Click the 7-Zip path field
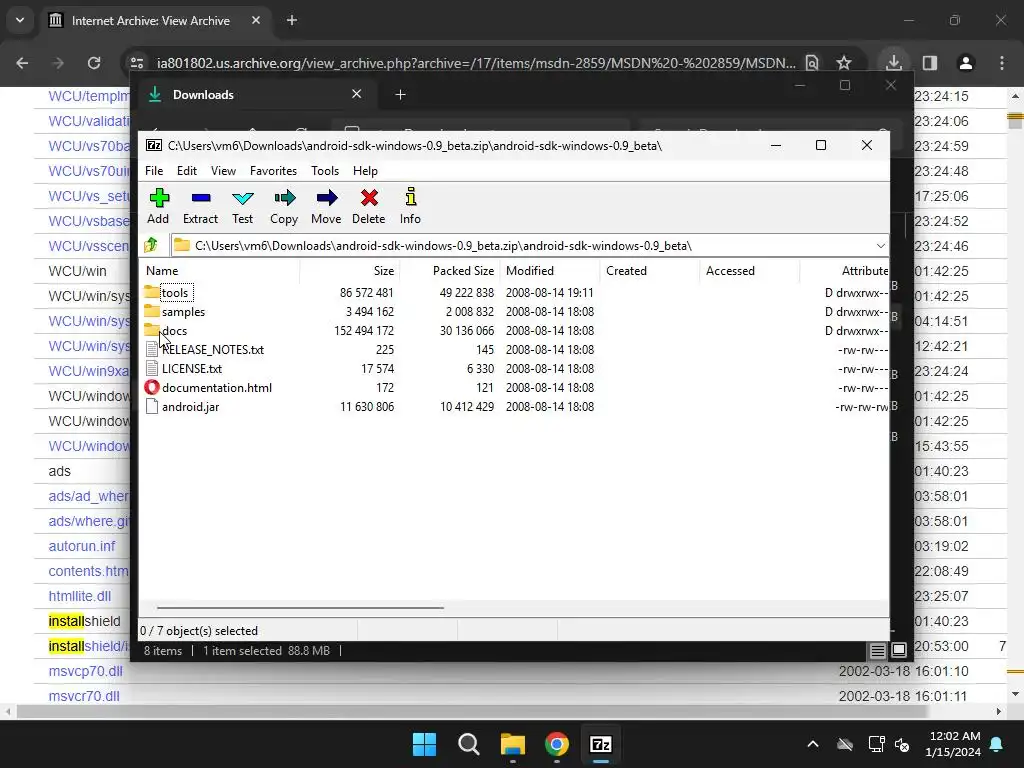Image resolution: width=1024 pixels, height=768 pixels. click(529, 246)
